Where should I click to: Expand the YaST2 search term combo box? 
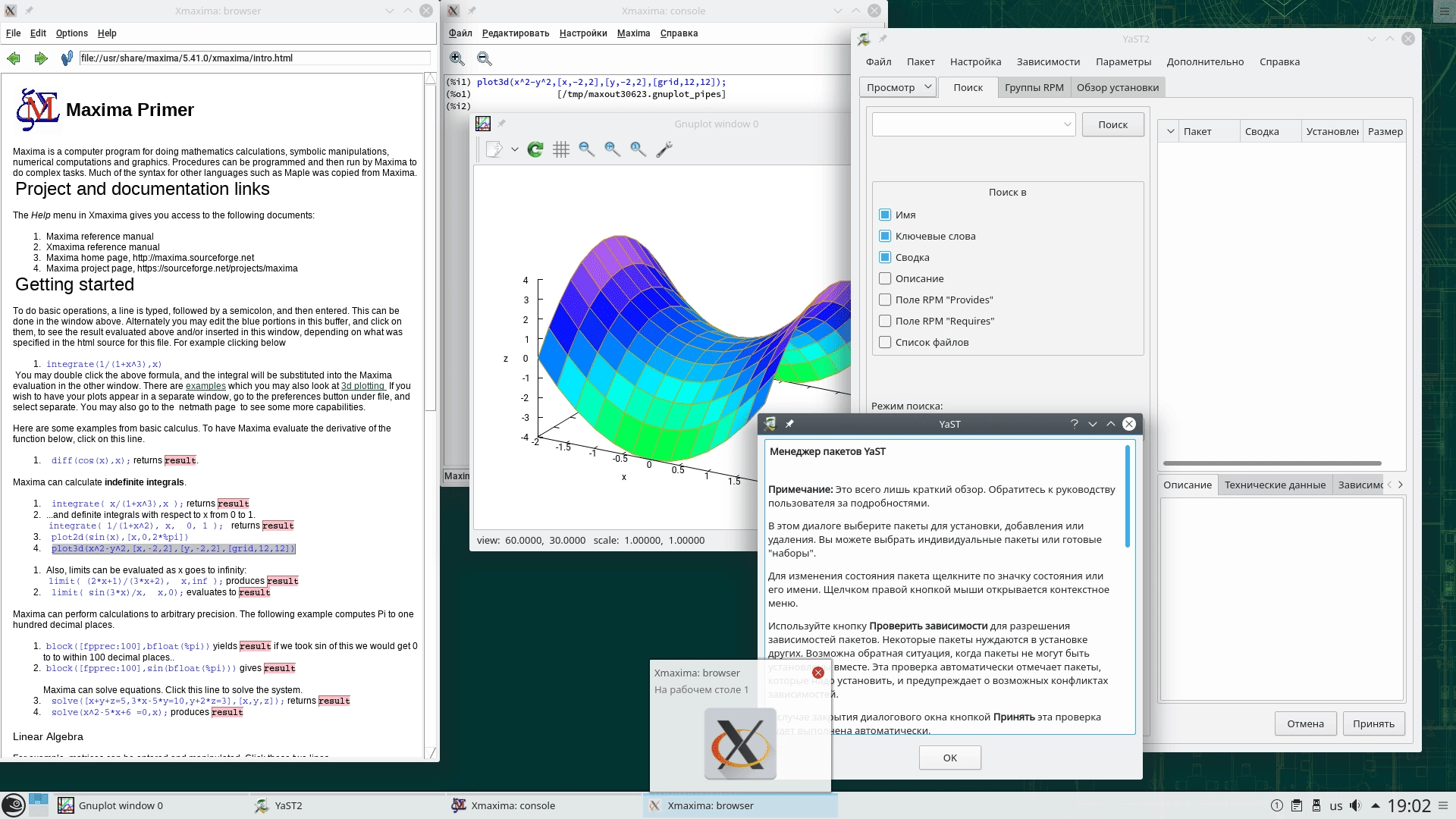pos(1067,124)
